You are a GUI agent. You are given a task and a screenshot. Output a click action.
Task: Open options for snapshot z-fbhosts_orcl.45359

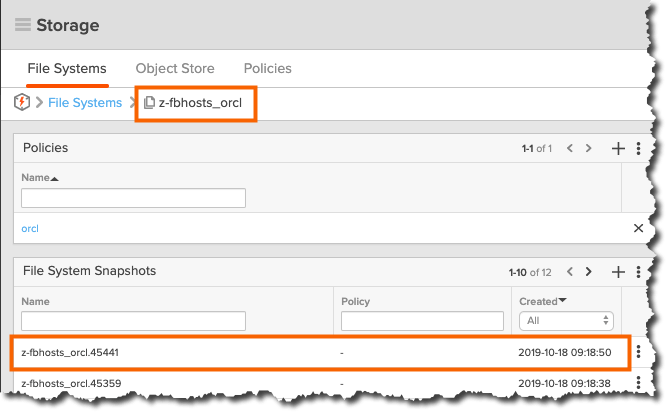tap(638, 383)
